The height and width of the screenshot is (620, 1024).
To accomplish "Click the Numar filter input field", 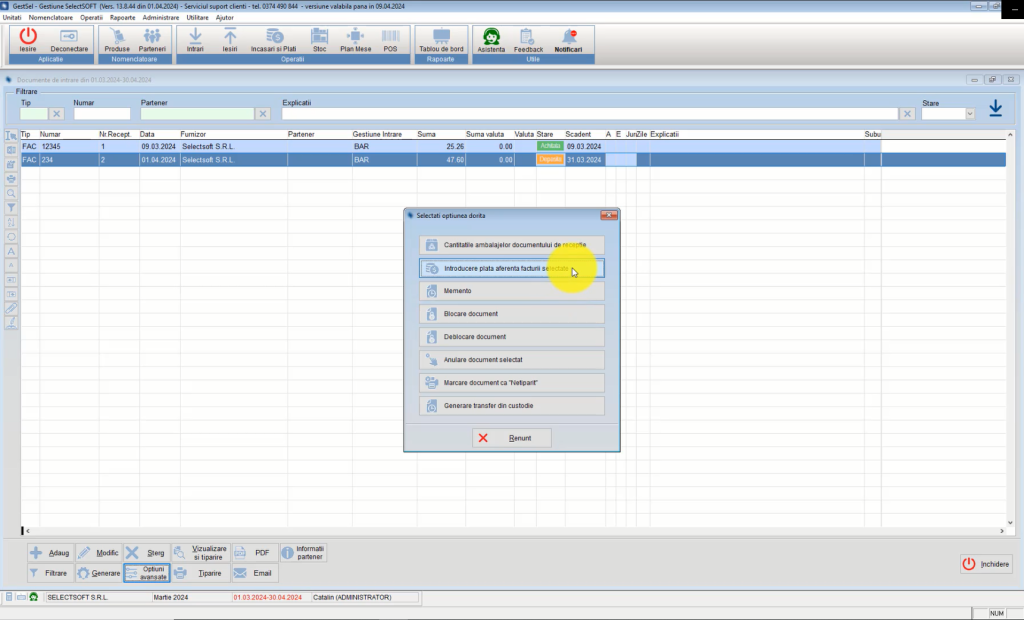I will pyautogui.click(x=102, y=114).
